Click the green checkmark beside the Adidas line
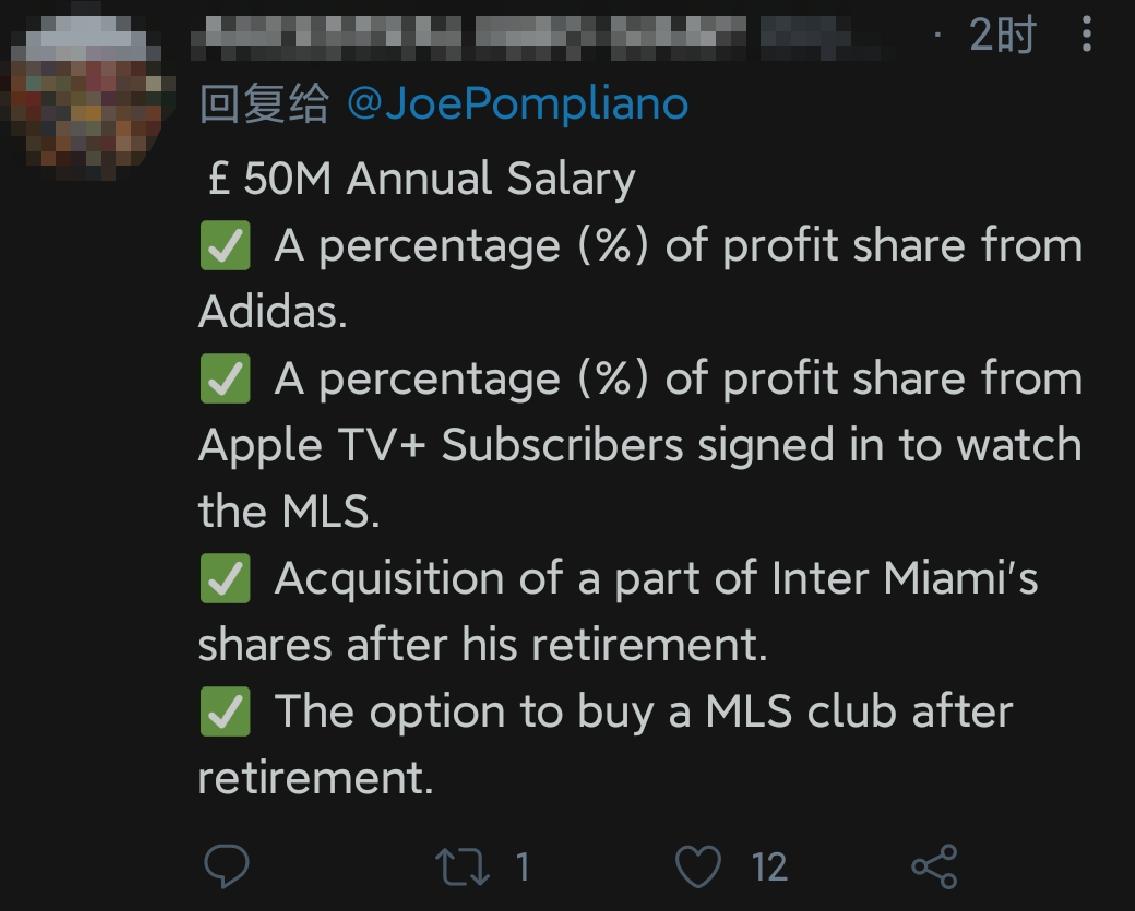This screenshot has height=911, width=1135. tap(225, 247)
